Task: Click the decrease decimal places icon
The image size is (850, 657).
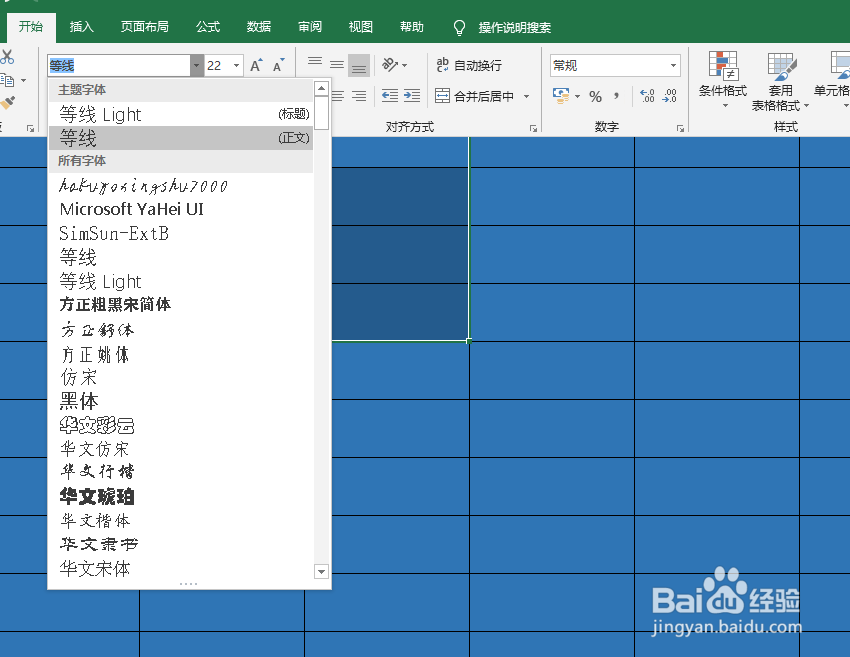Action: 669,95
